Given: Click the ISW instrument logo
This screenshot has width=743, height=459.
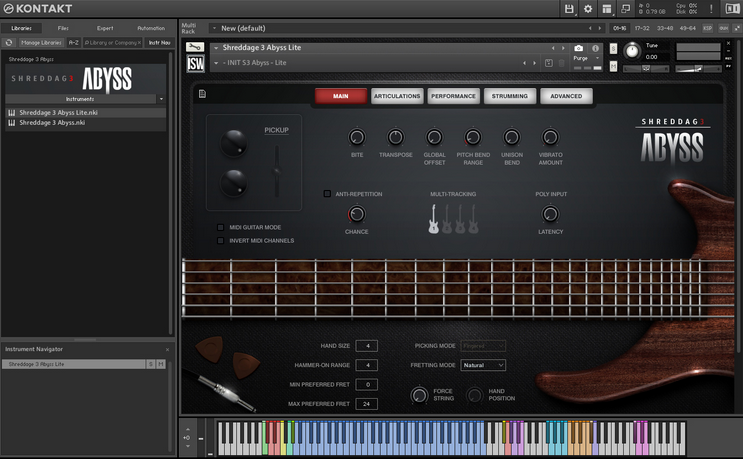Looking at the screenshot, I should tap(195, 63).
